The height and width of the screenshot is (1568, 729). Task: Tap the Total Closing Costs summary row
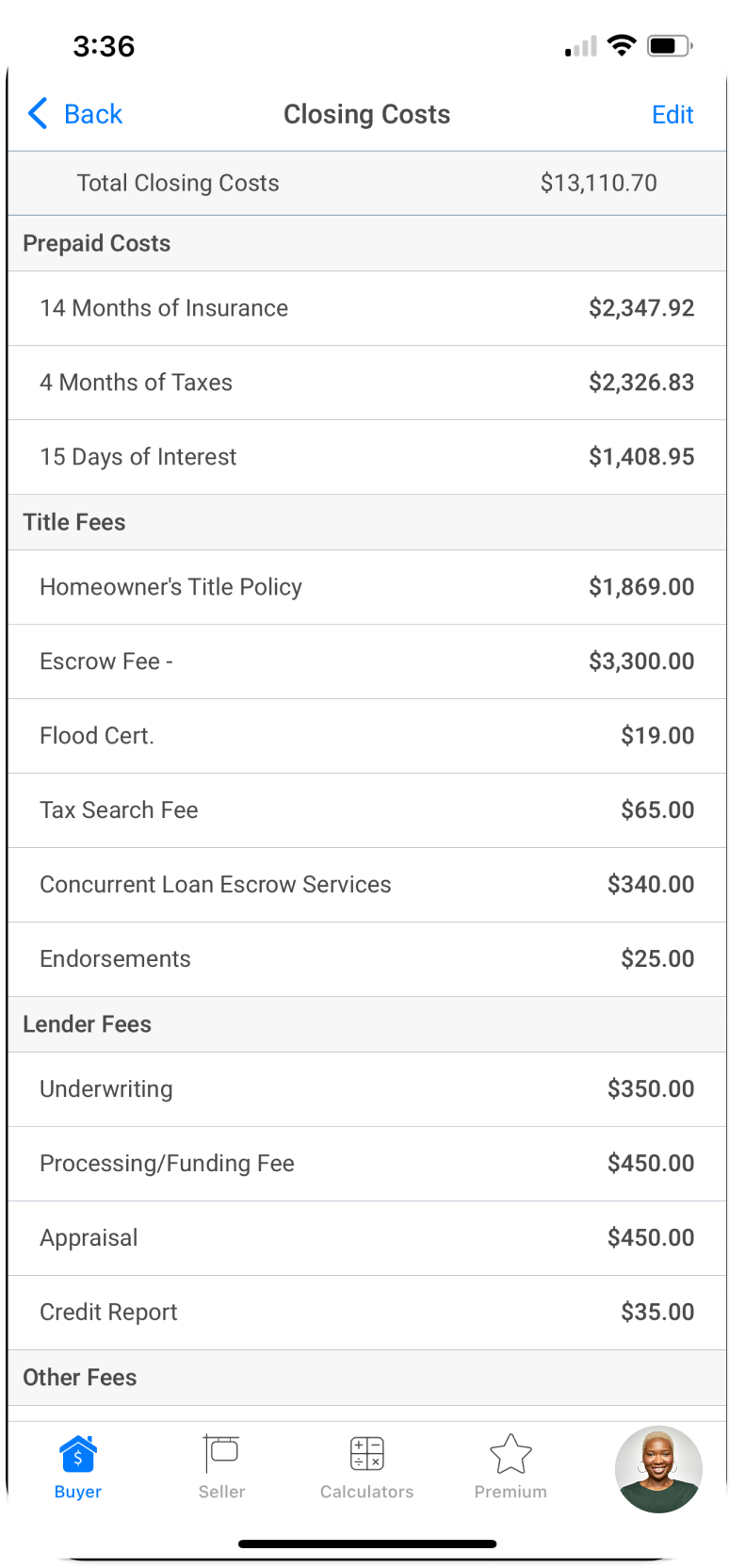click(x=366, y=183)
